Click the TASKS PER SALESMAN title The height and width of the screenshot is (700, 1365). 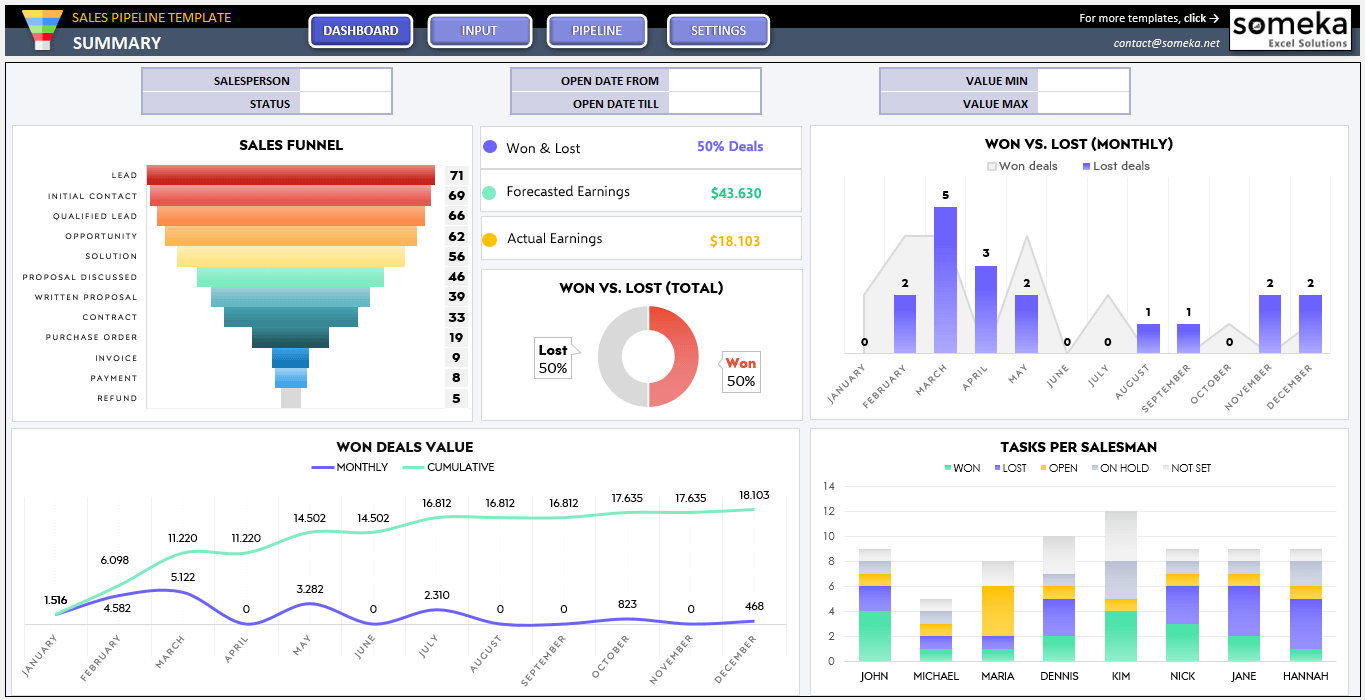[x=1078, y=447]
